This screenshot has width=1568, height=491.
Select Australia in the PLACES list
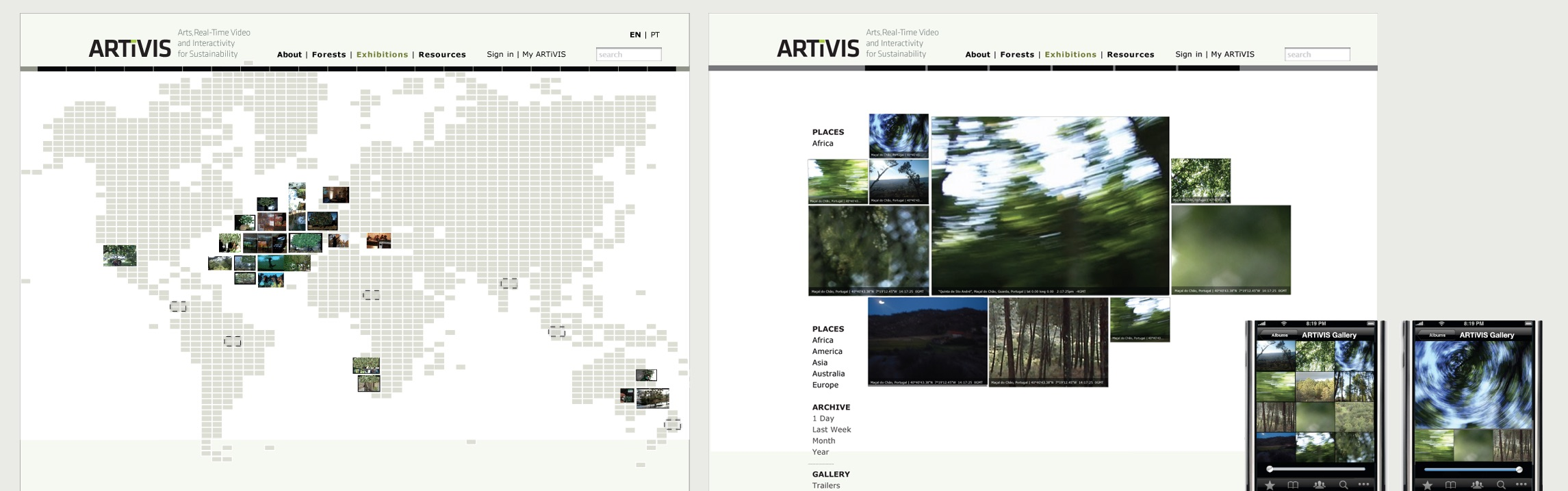[x=828, y=374]
